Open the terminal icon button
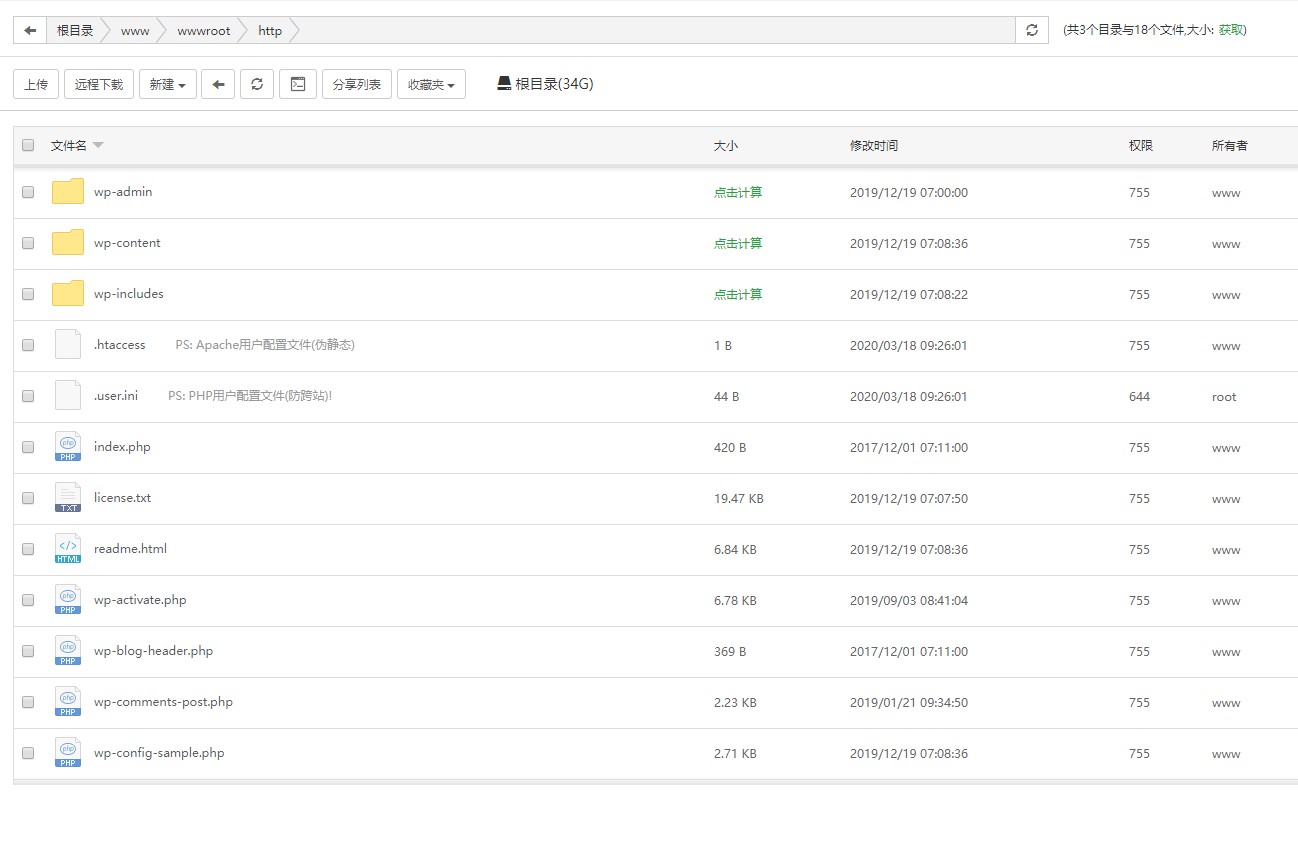 click(x=298, y=84)
